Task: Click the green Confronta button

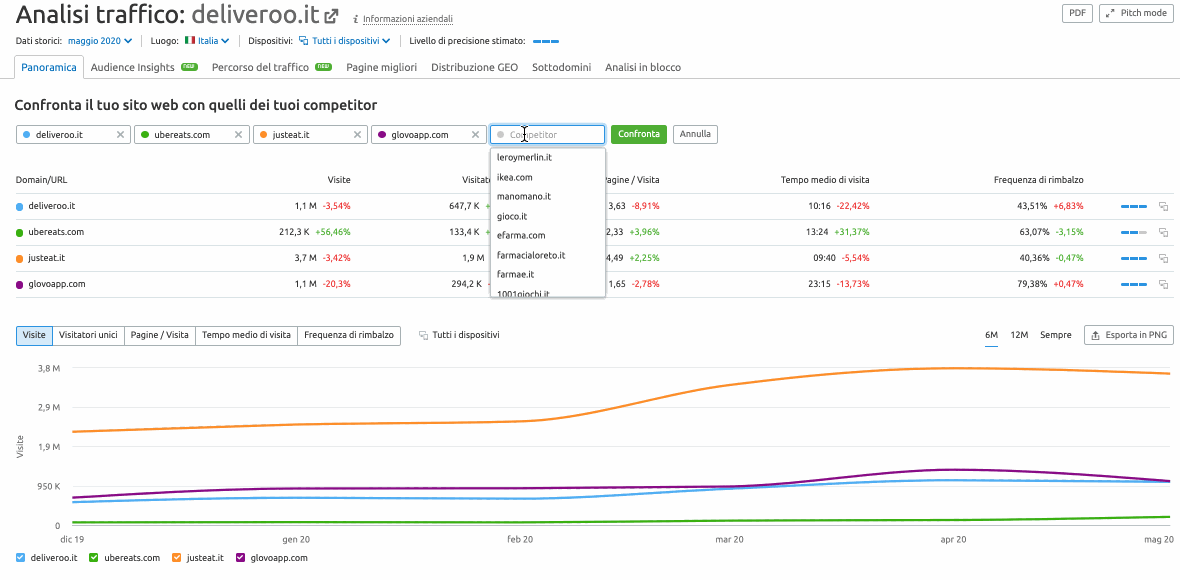Action: (x=639, y=134)
